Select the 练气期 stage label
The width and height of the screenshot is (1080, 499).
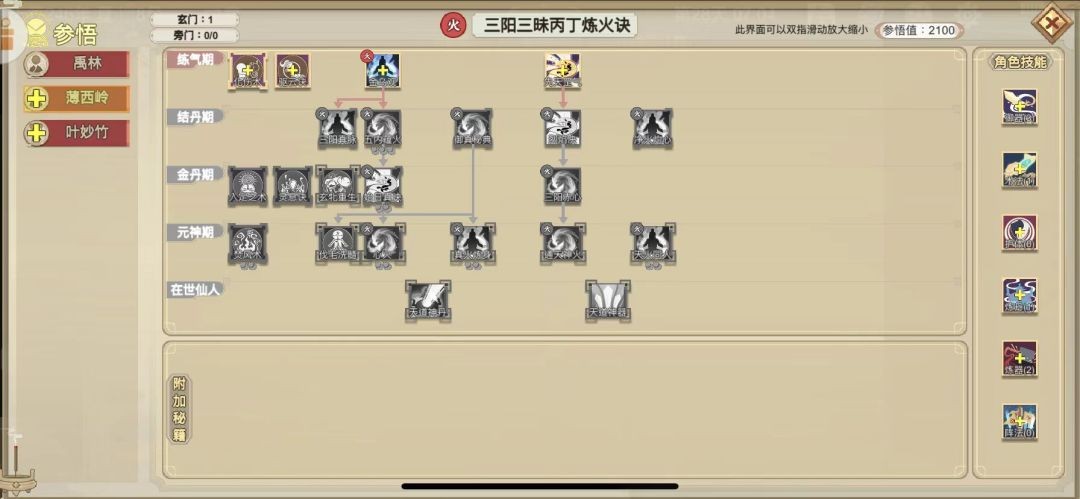coord(194,59)
